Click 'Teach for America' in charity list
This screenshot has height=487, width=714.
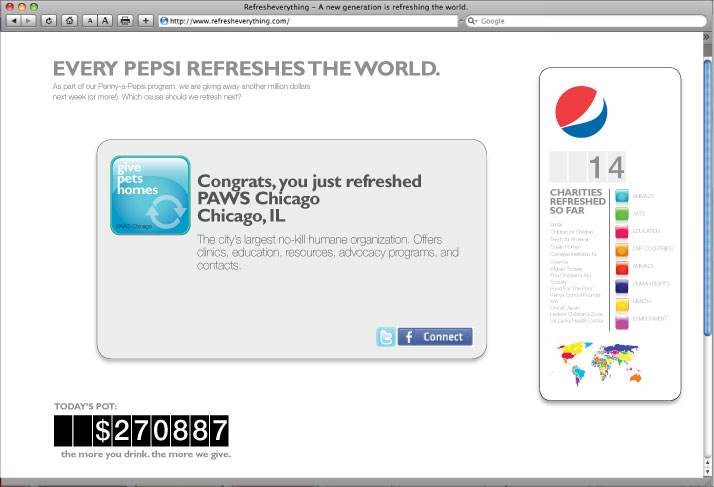tap(569, 239)
